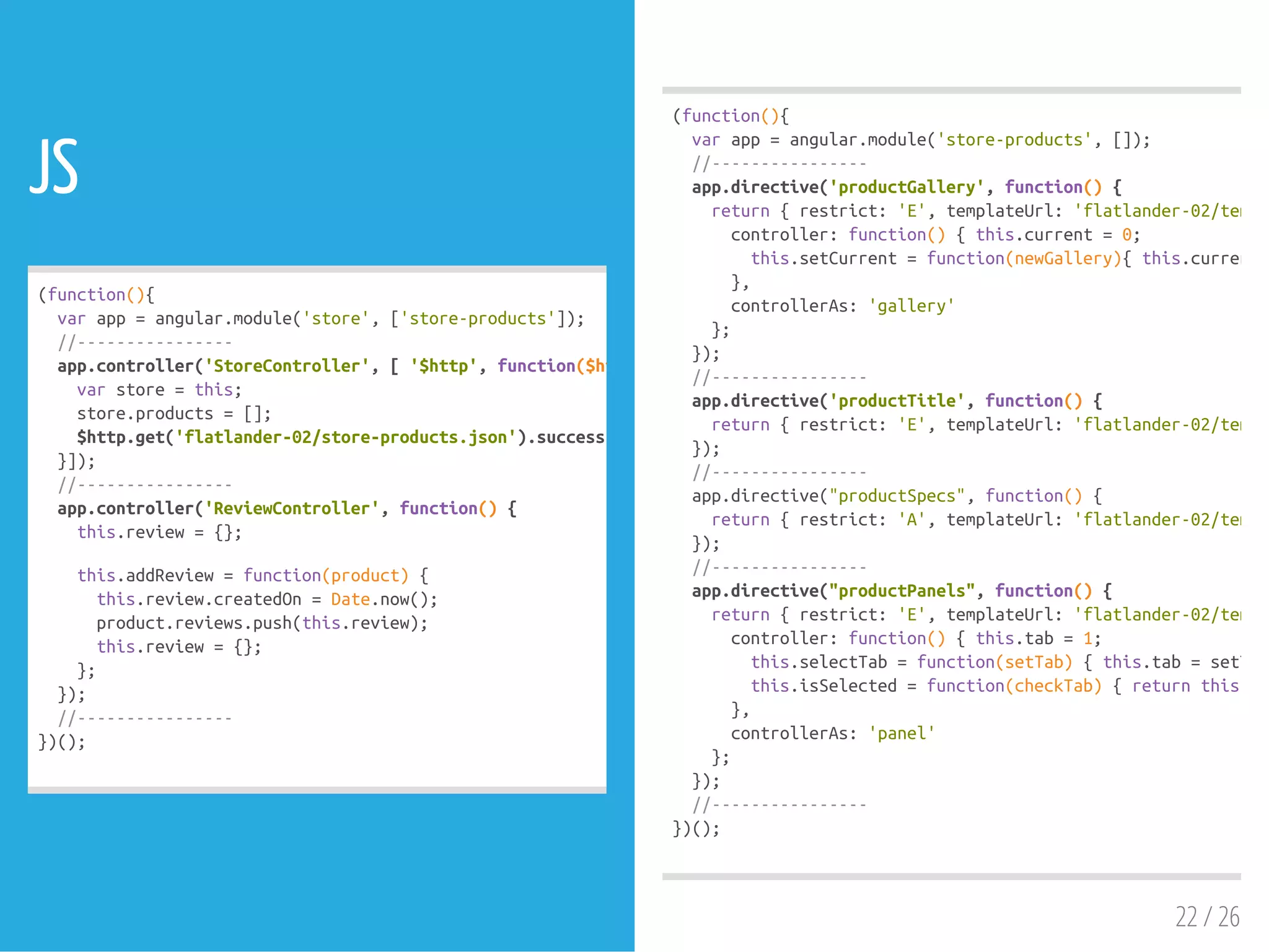Click the app.directive("productPanels" line

902,591
